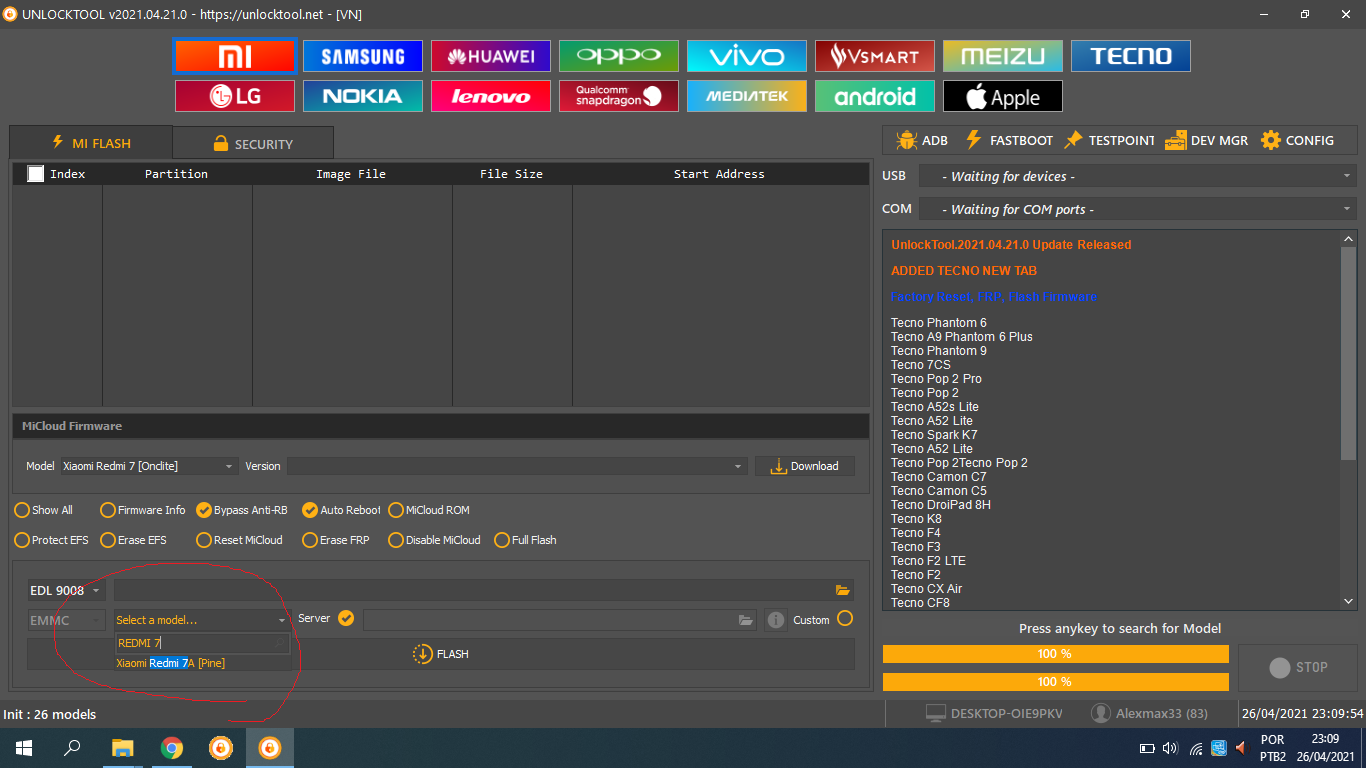This screenshot has height=768, width=1366.
Task: Expand the firmware Version dropdown
Action: click(x=517, y=466)
